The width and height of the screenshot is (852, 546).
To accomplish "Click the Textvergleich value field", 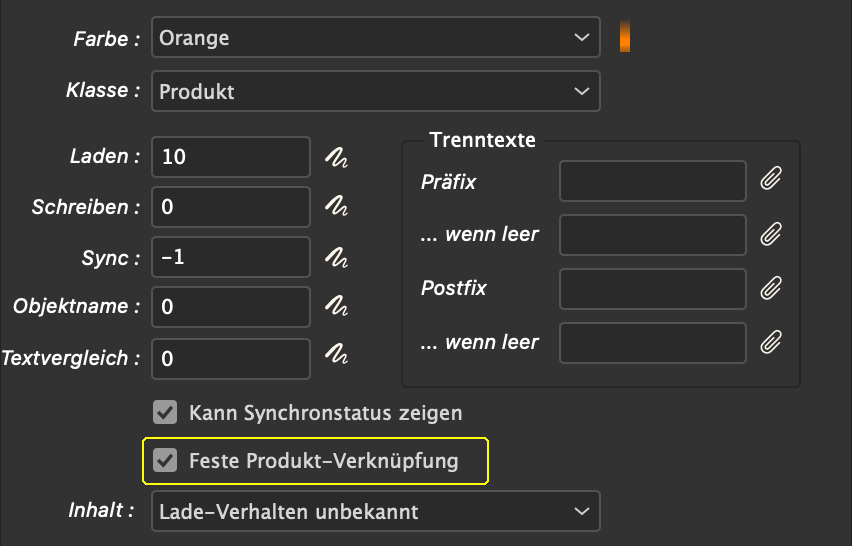I will (x=231, y=359).
